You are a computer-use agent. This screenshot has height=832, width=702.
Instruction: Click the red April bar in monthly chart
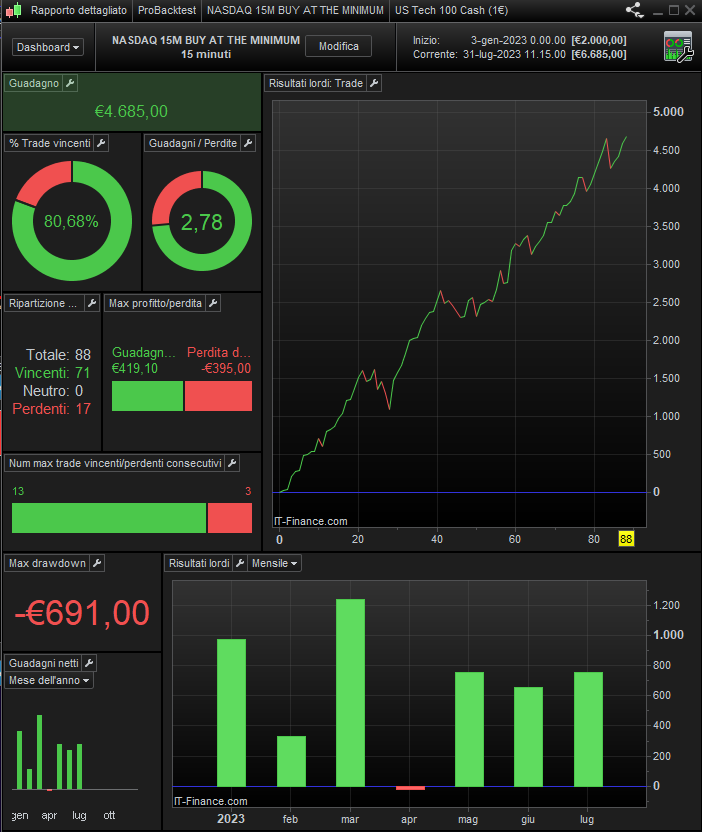410,788
